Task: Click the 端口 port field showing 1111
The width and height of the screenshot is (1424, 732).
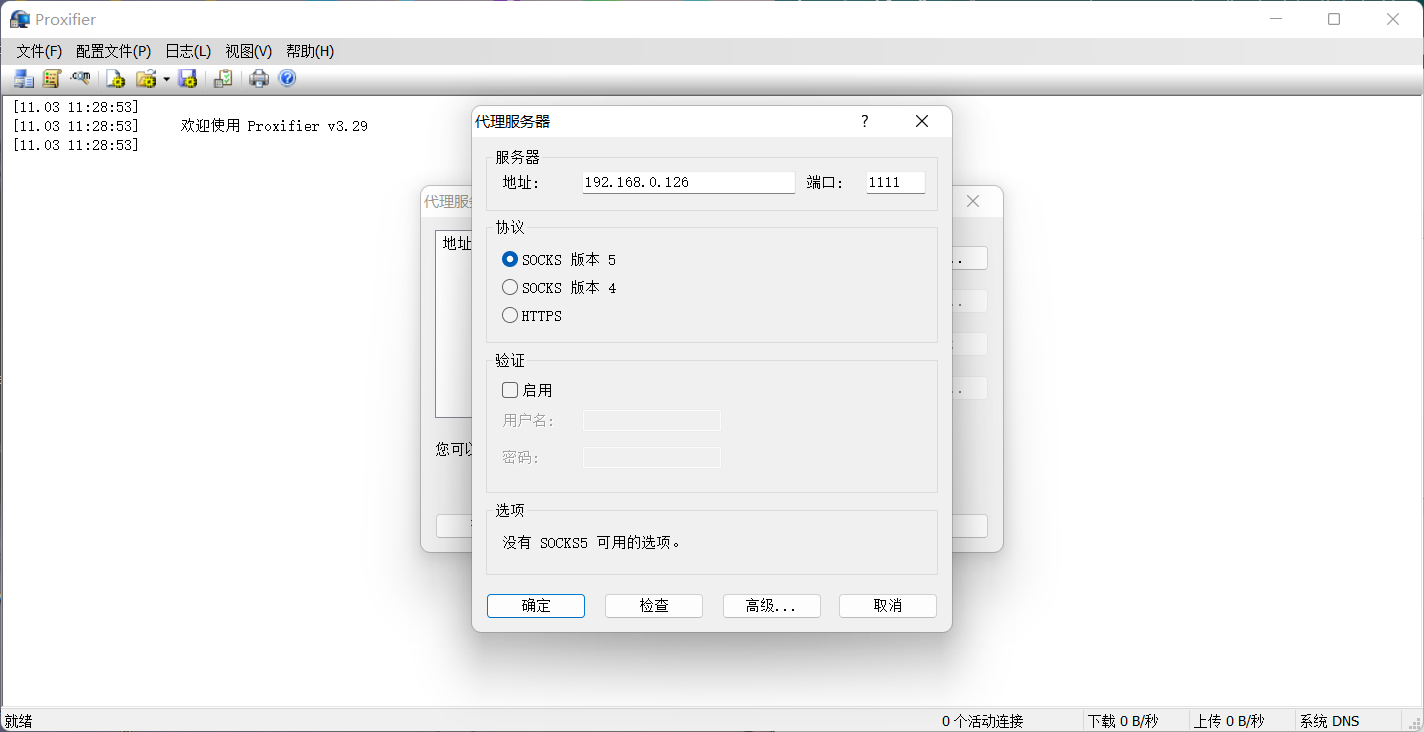Action: click(896, 182)
